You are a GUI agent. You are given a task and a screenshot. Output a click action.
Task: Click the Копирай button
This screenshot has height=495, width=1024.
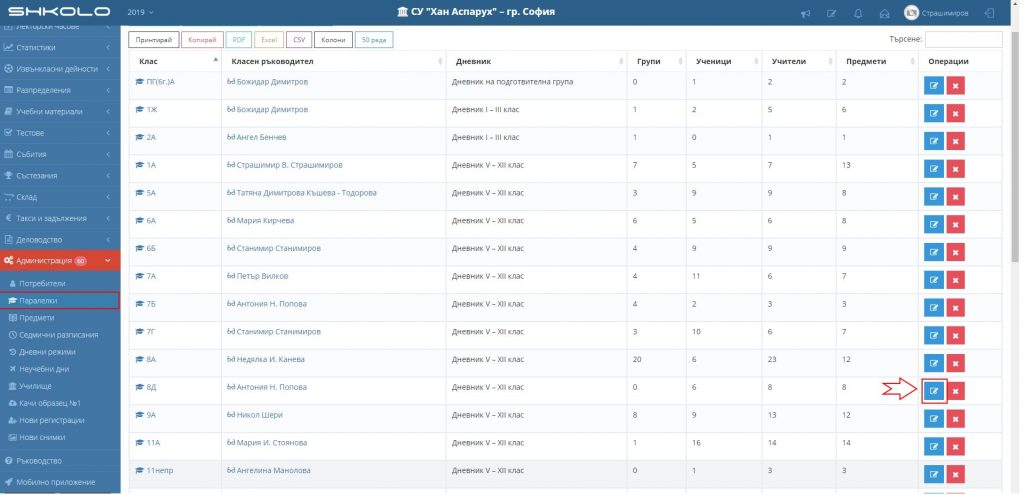(x=202, y=40)
